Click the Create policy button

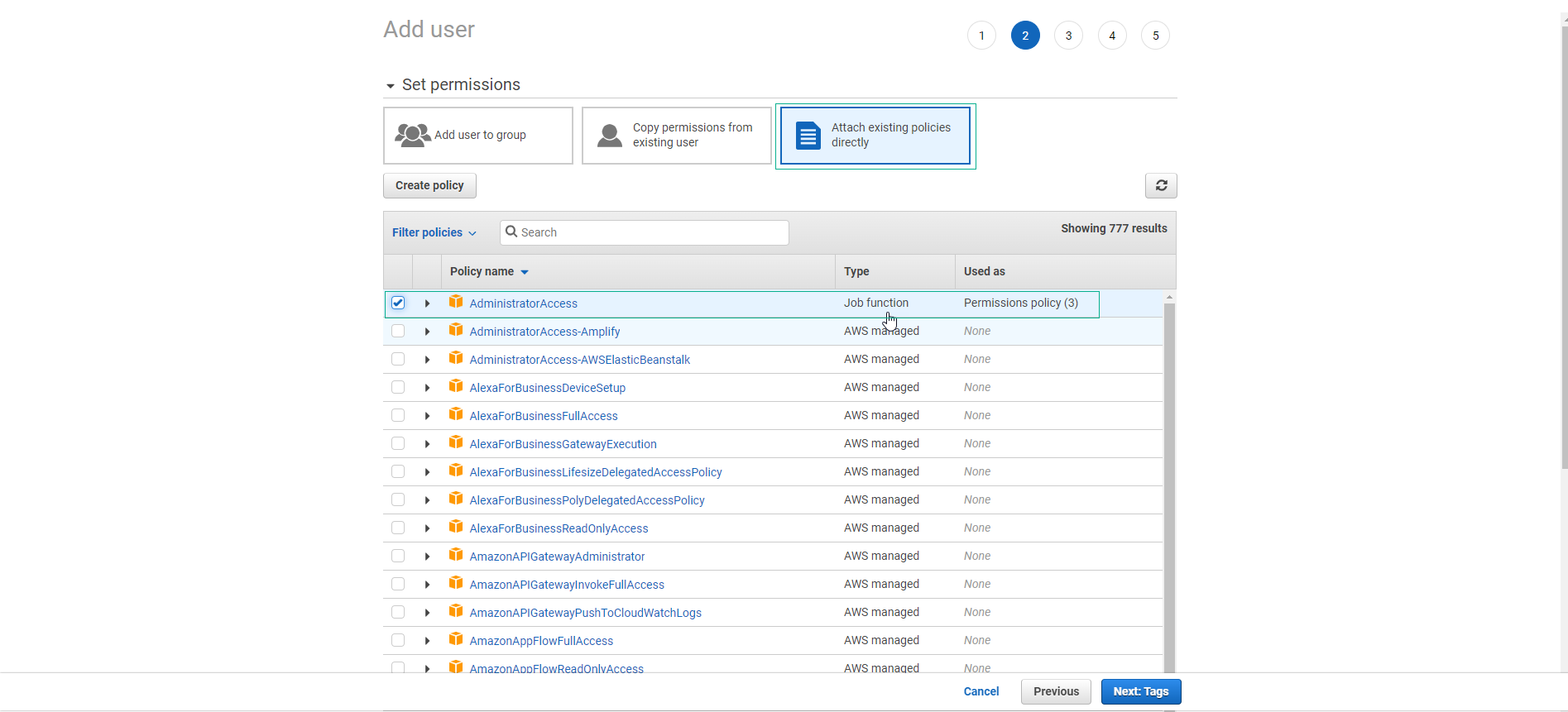pos(429,185)
